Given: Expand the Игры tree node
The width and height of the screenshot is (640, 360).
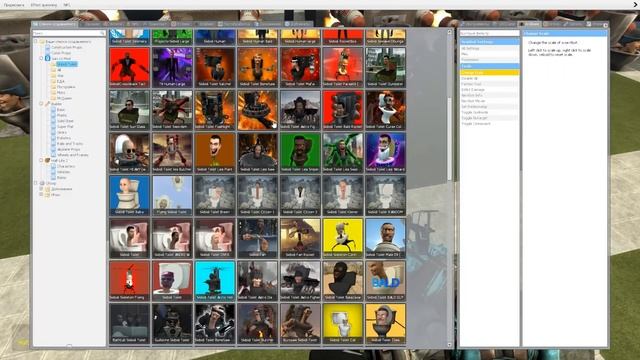Looking at the screenshot, I should point(41,195).
